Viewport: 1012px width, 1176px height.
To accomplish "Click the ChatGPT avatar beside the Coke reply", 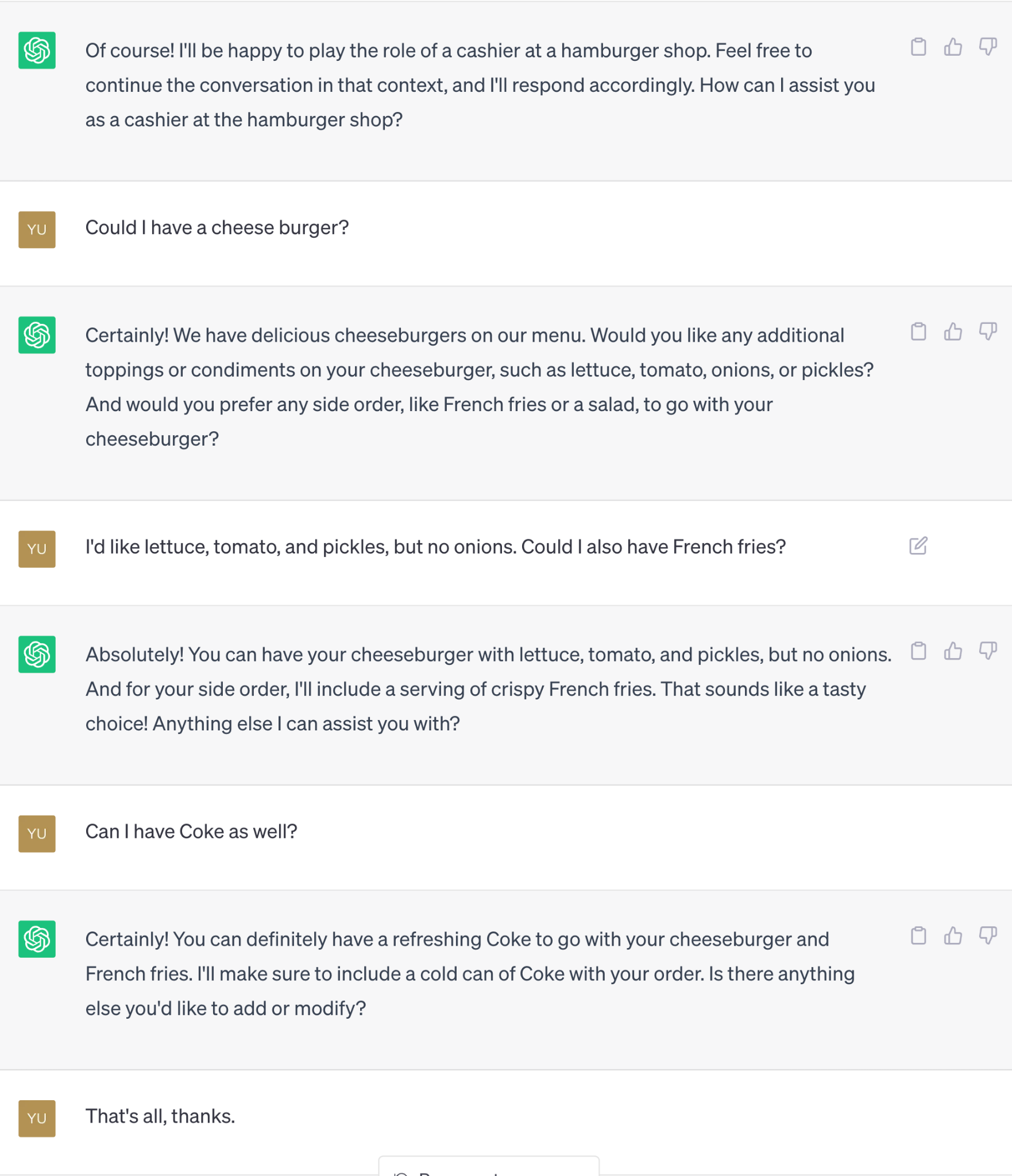I will click(x=37, y=939).
